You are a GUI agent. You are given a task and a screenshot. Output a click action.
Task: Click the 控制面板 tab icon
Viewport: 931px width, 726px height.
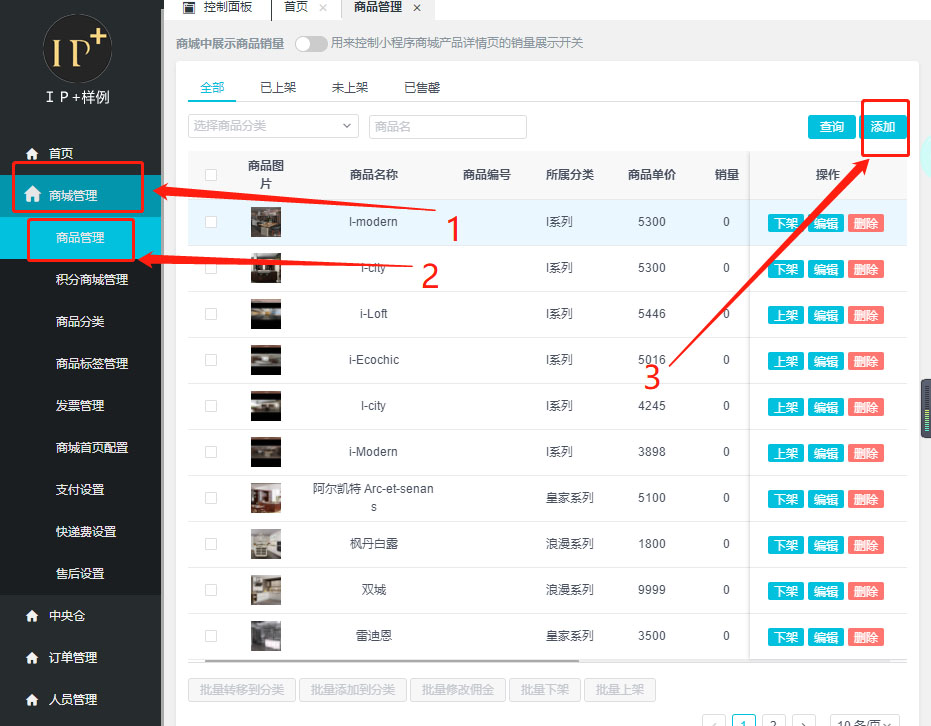point(189,7)
